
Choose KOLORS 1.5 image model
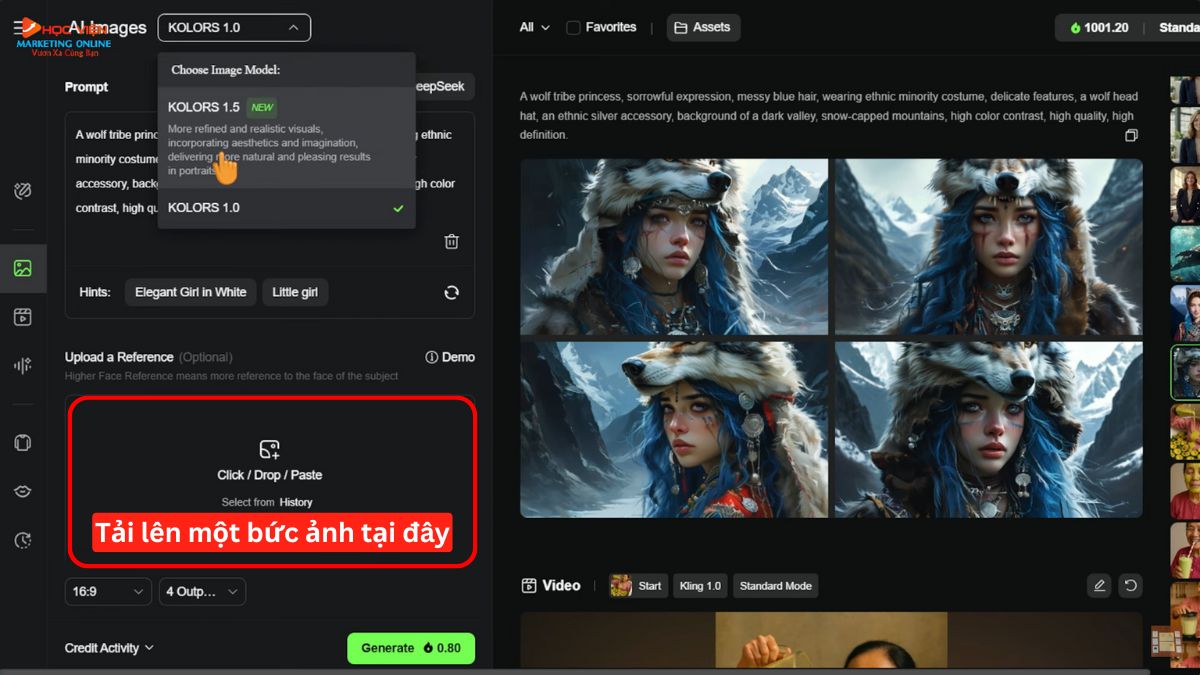(286, 138)
